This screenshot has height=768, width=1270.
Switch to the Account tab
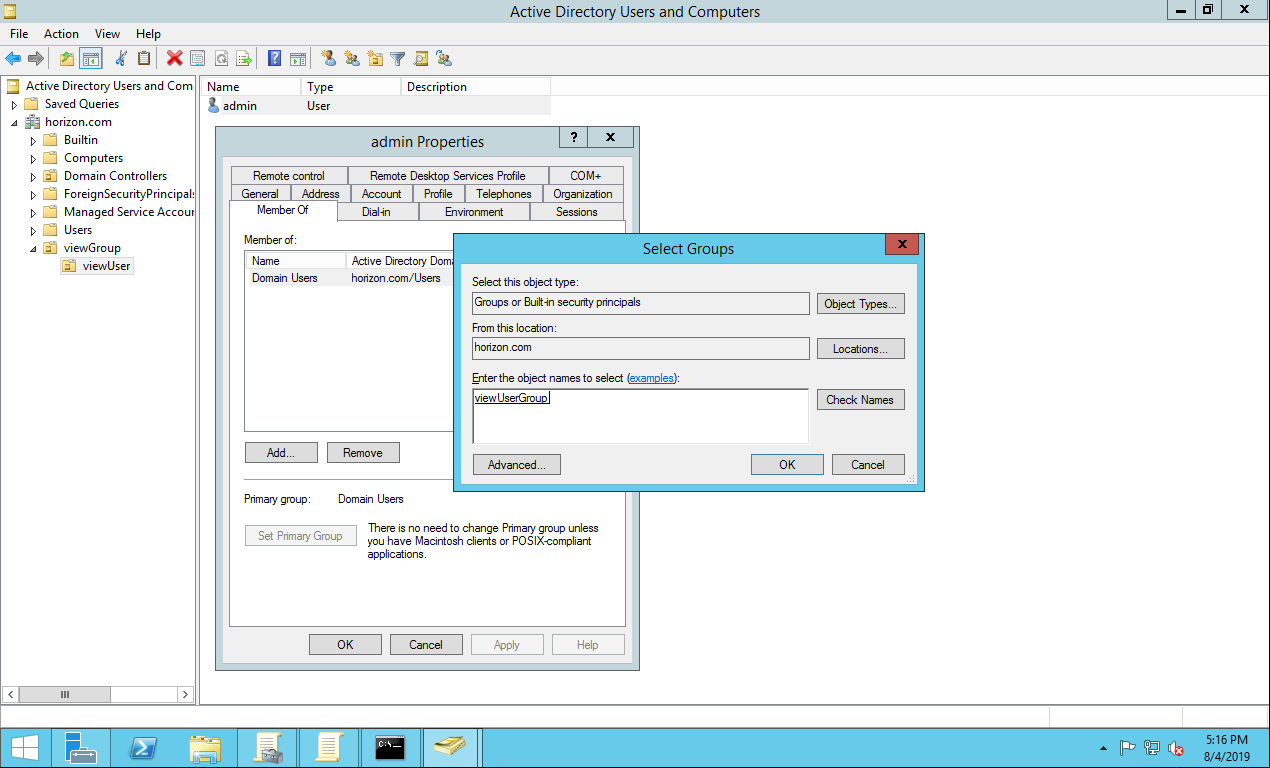[x=381, y=194]
